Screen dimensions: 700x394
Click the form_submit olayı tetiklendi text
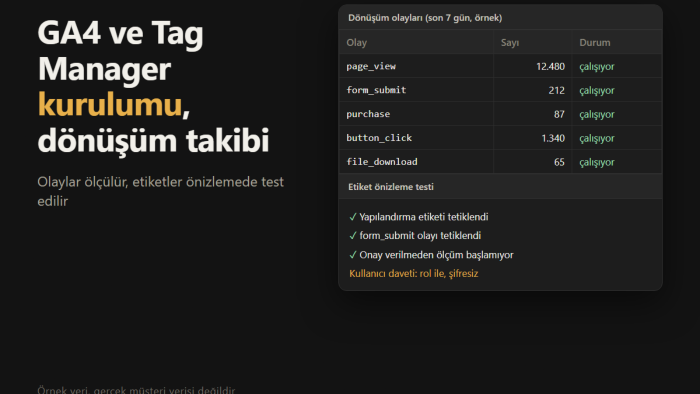click(420, 236)
